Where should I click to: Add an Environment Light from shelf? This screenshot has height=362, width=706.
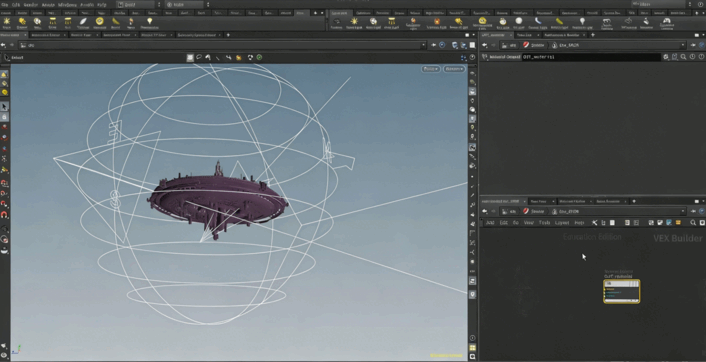click(x=482, y=23)
